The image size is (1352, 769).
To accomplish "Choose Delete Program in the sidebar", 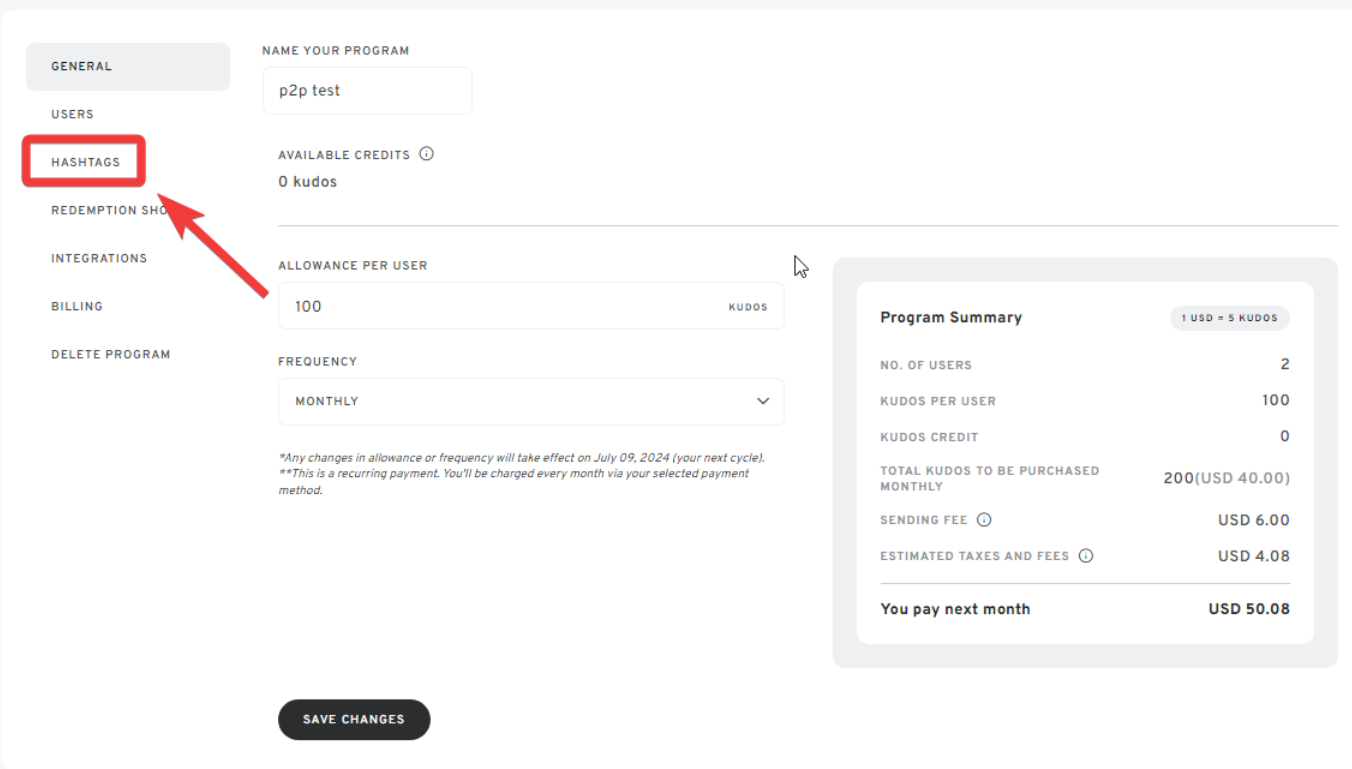I will [x=110, y=354].
